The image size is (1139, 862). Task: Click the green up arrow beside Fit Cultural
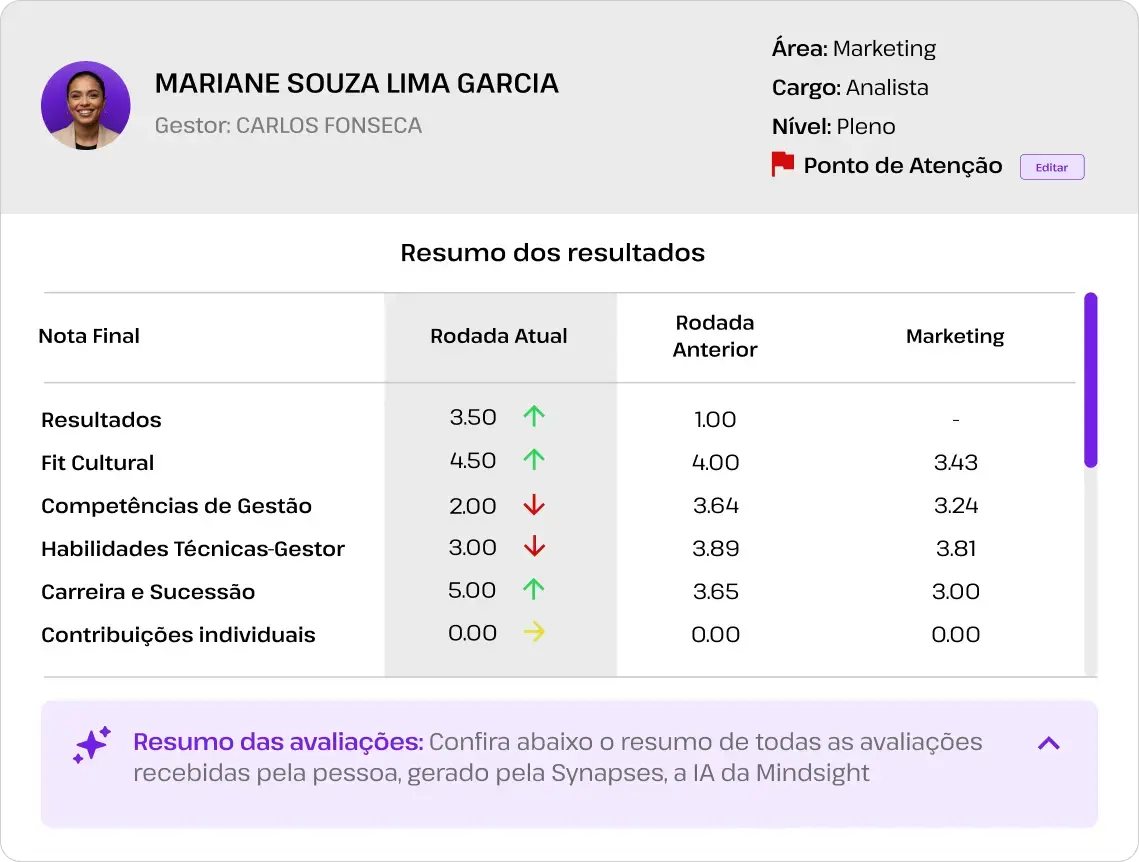(532, 460)
